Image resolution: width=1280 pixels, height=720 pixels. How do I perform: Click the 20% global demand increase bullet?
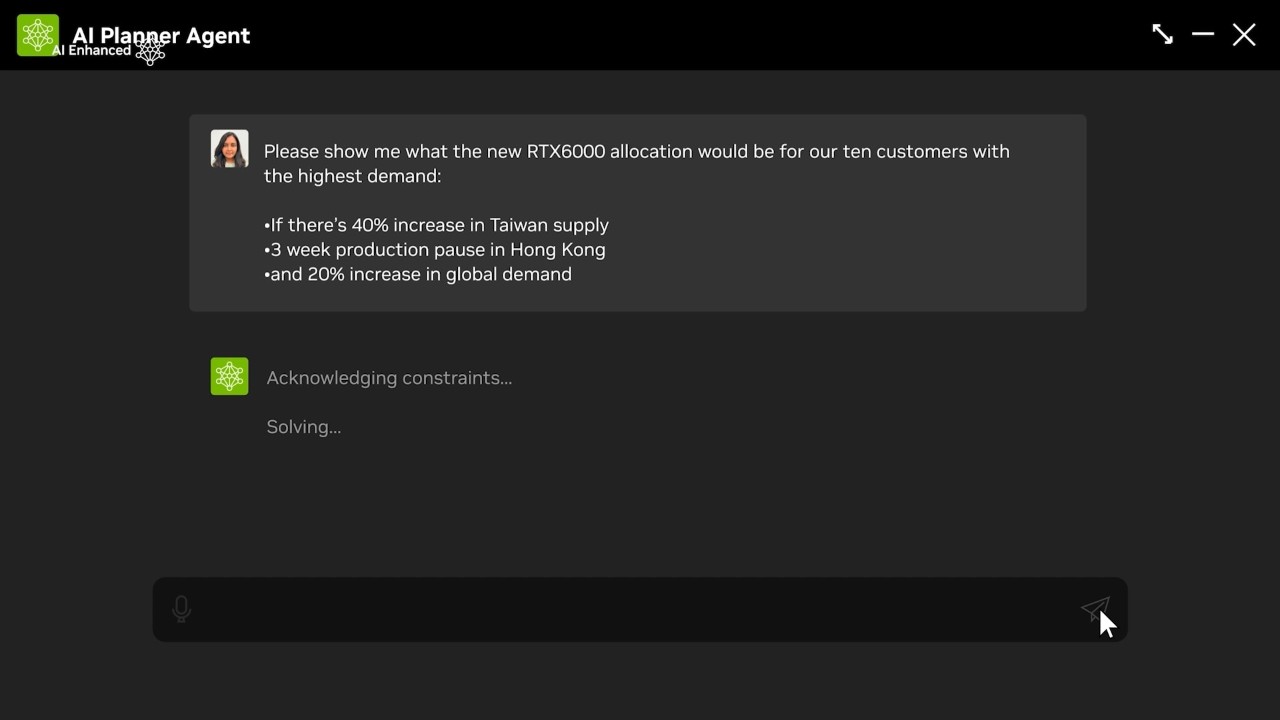click(418, 274)
